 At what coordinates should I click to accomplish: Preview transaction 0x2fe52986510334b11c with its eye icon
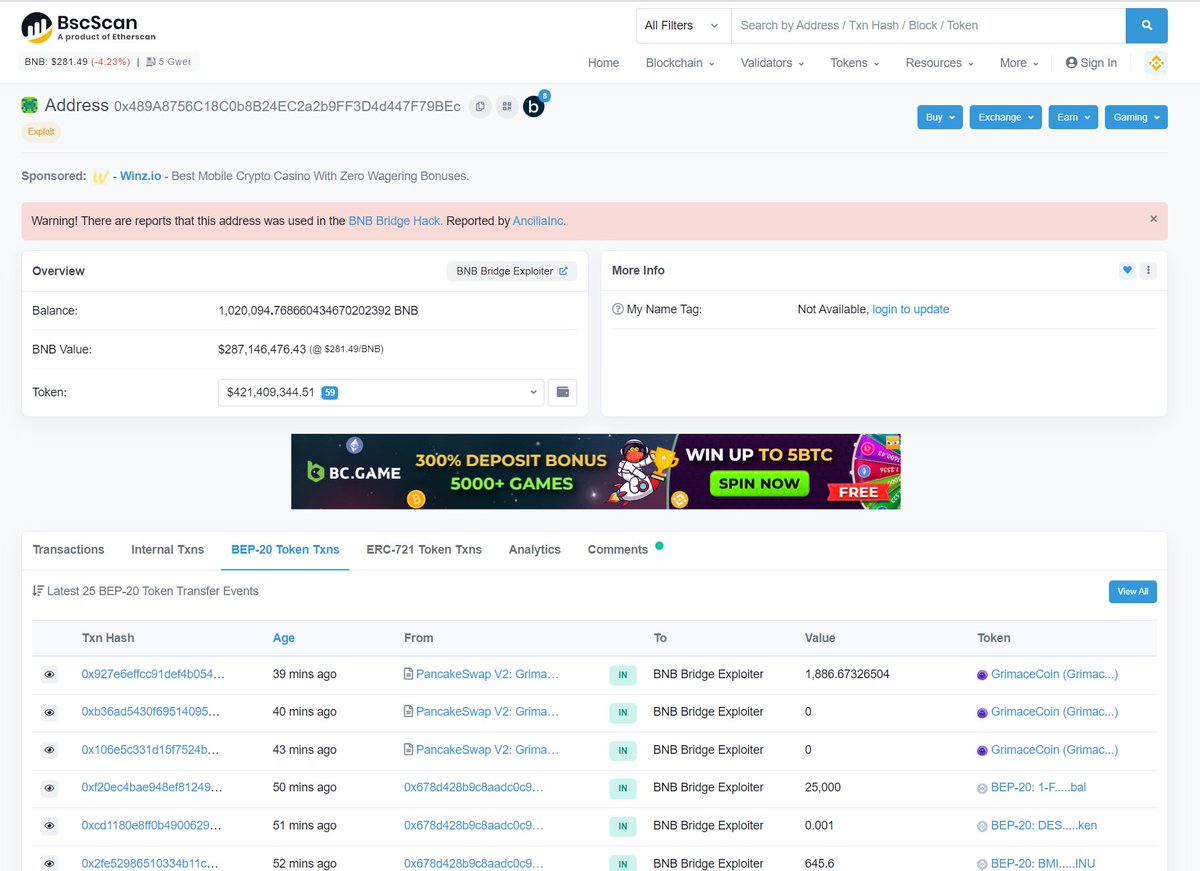49,863
